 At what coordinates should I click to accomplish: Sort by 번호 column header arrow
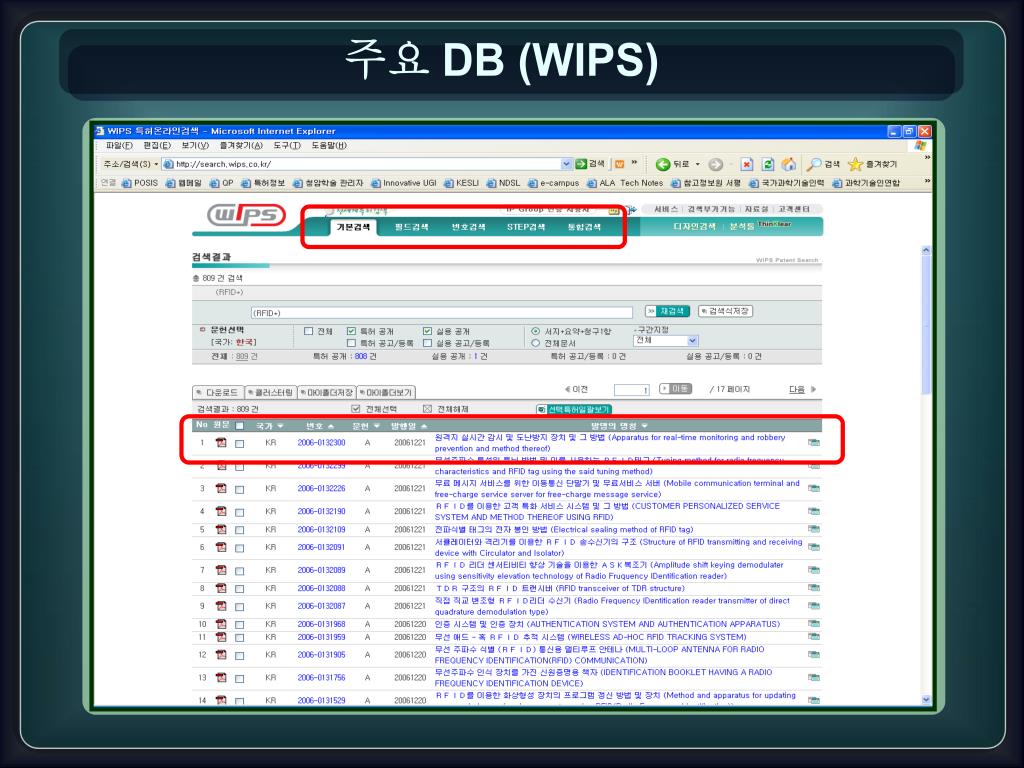[x=331, y=426]
